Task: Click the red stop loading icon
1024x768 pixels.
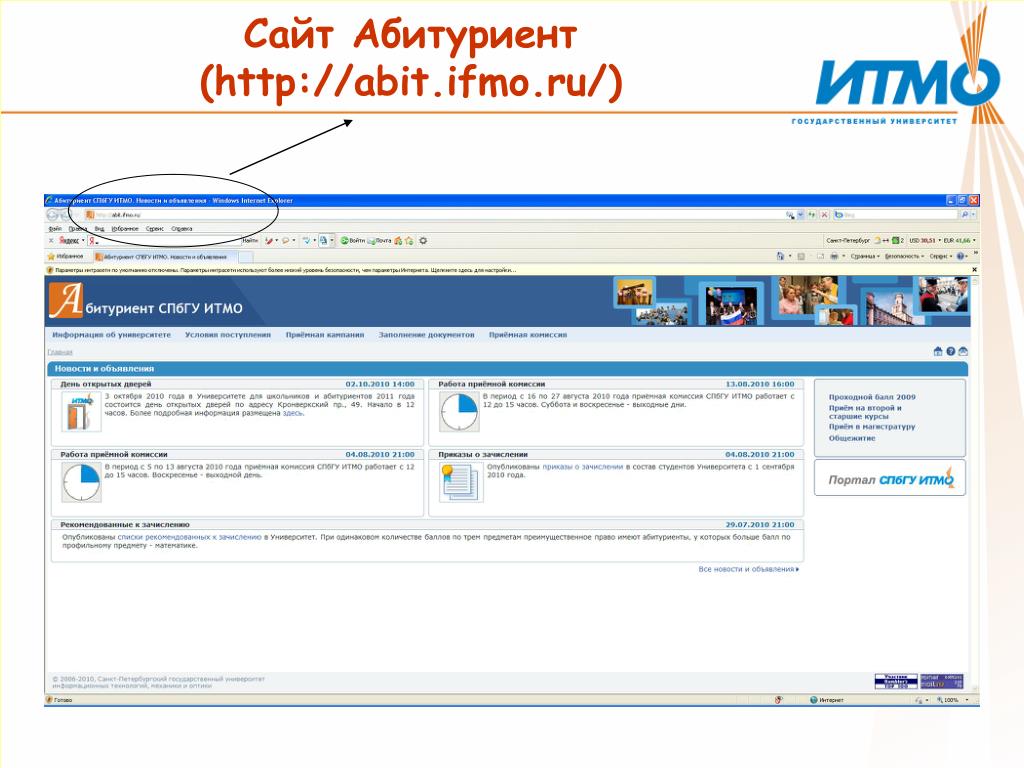Action: pos(825,215)
